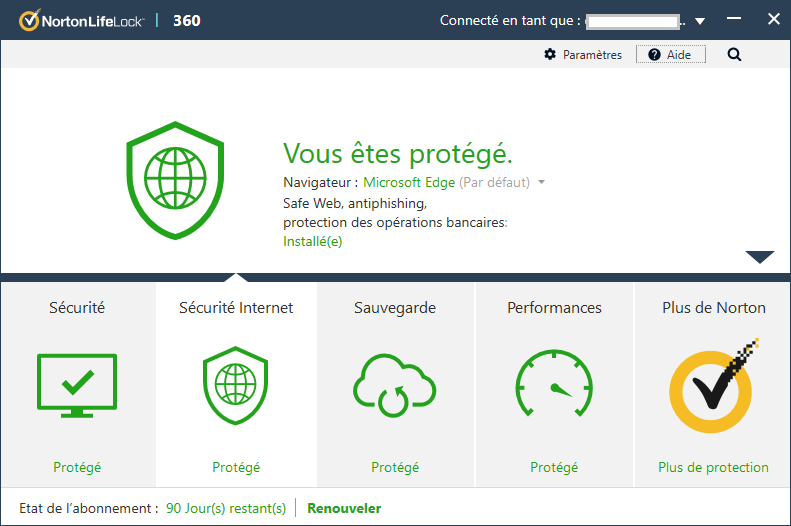Select the Sécurité tab title

pos(77,308)
